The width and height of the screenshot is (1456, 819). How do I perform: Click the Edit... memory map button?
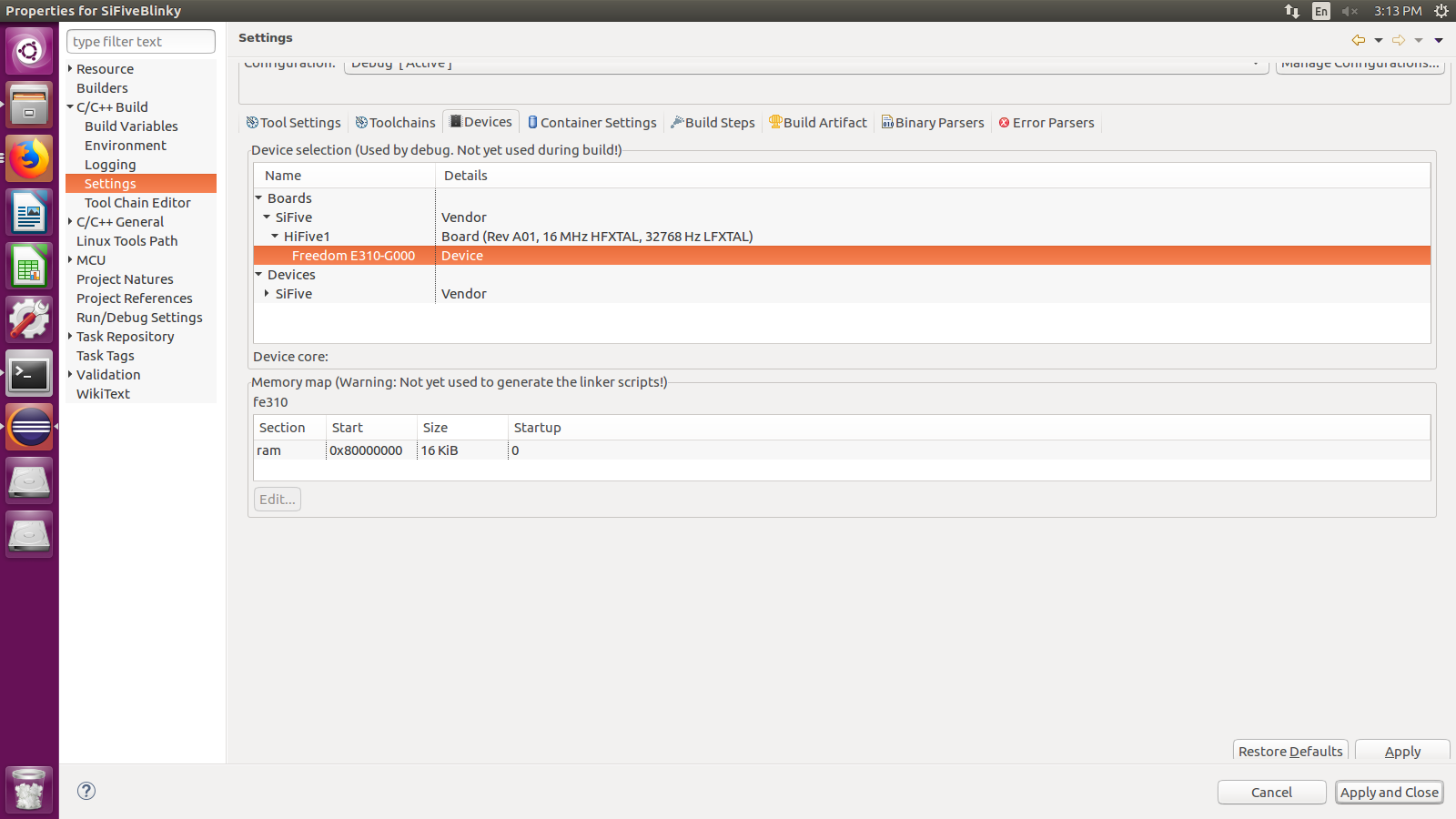click(x=278, y=499)
